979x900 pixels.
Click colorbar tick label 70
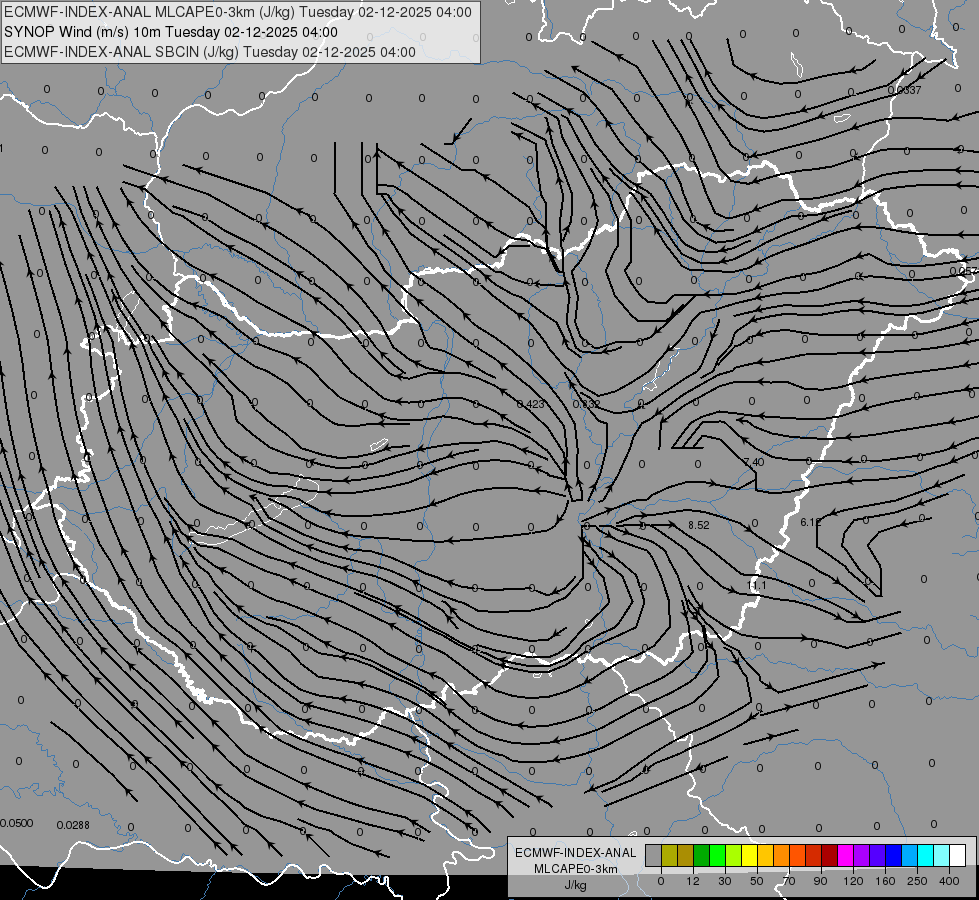point(789,881)
